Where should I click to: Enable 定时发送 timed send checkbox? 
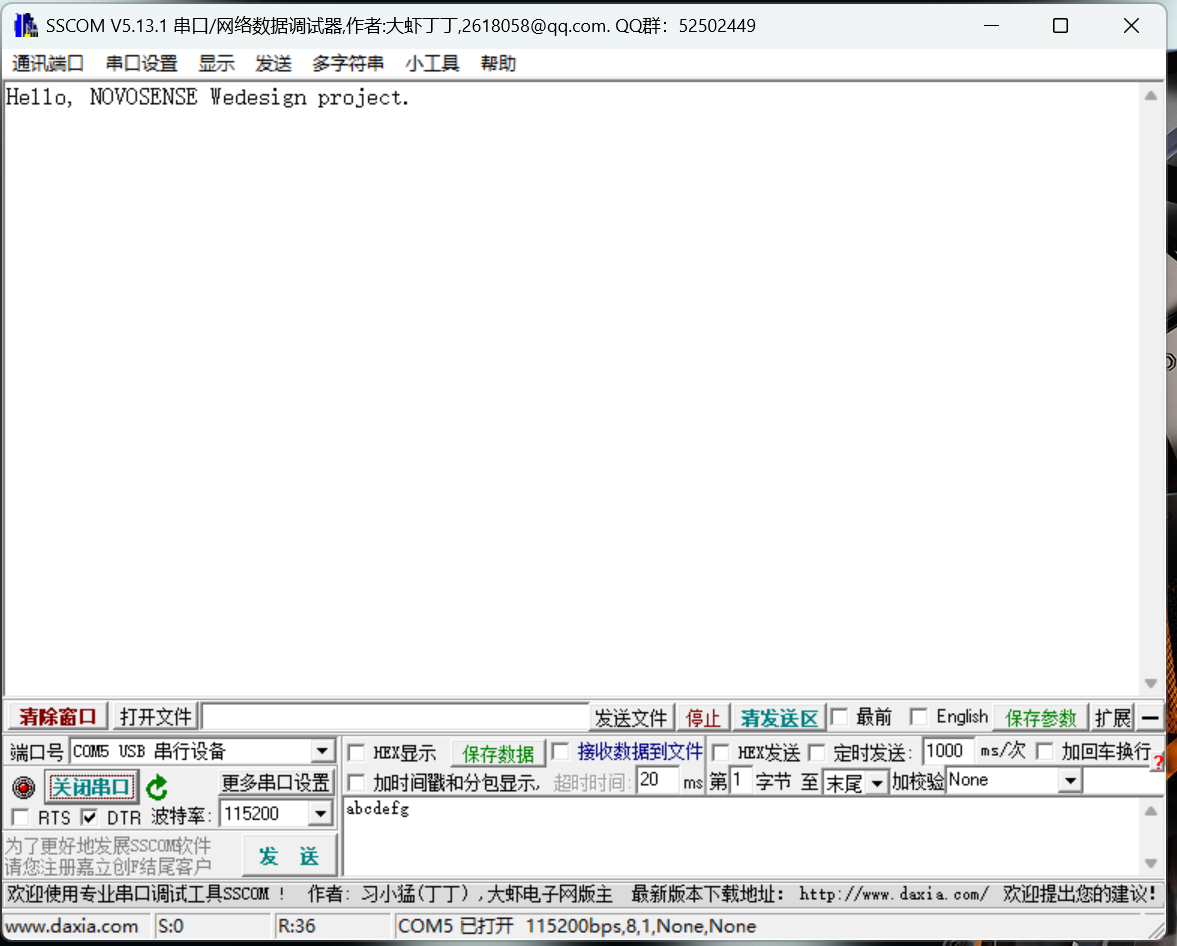point(817,753)
